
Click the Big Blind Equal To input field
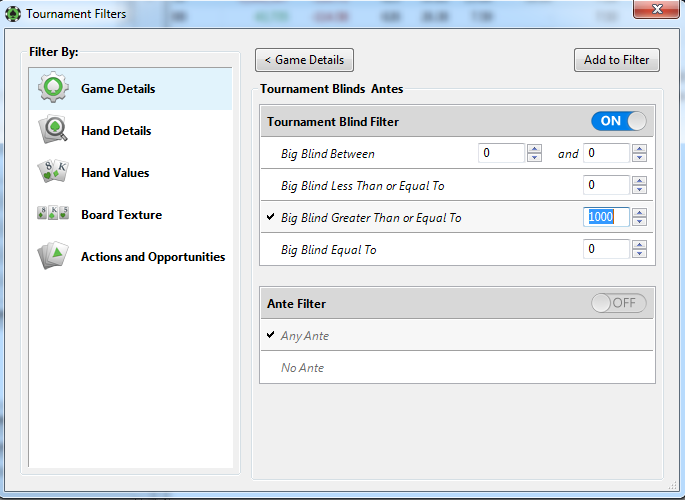[606, 249]
